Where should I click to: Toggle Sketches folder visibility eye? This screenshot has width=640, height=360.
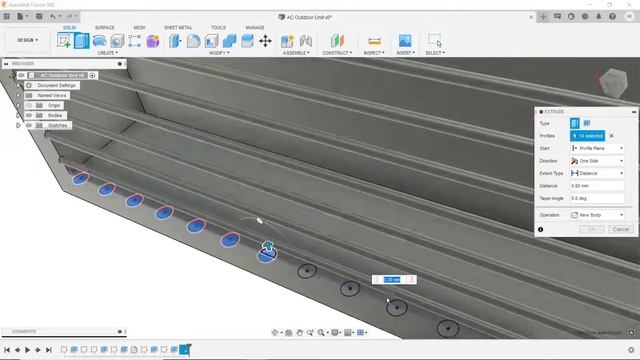click(29, 125)
